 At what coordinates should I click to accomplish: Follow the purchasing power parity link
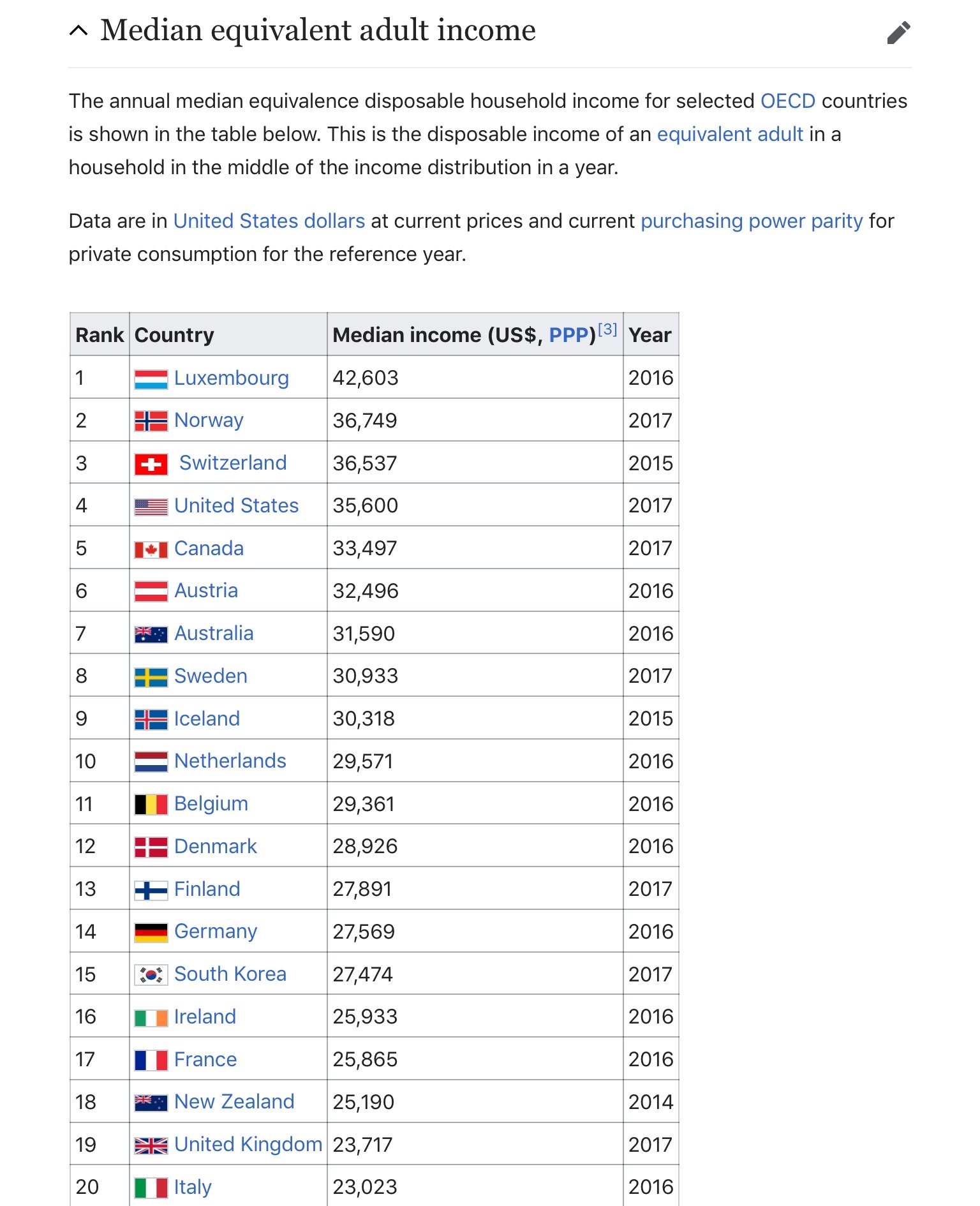(752, 221)
